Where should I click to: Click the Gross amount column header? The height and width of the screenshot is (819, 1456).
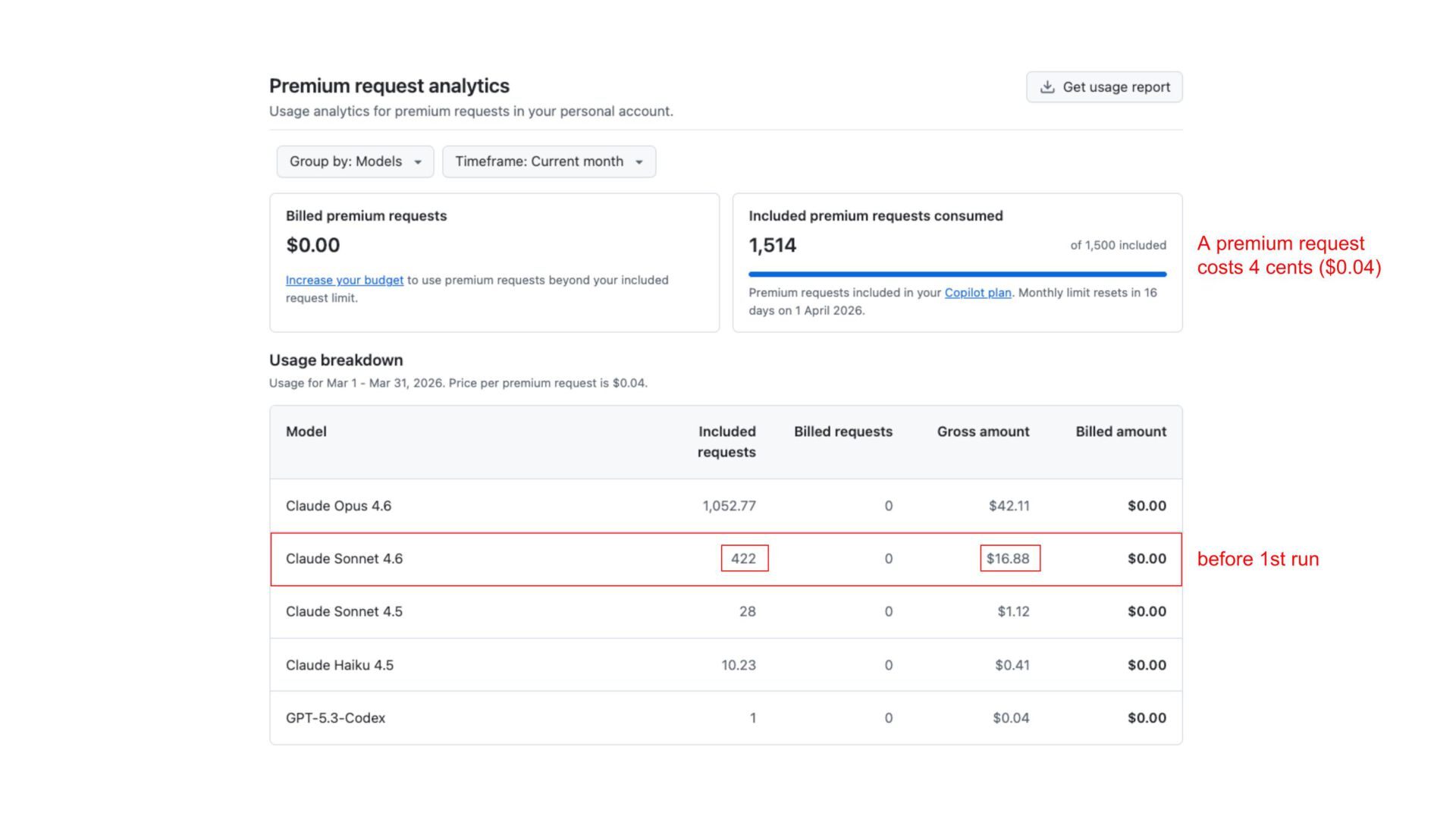coord(983,431)
